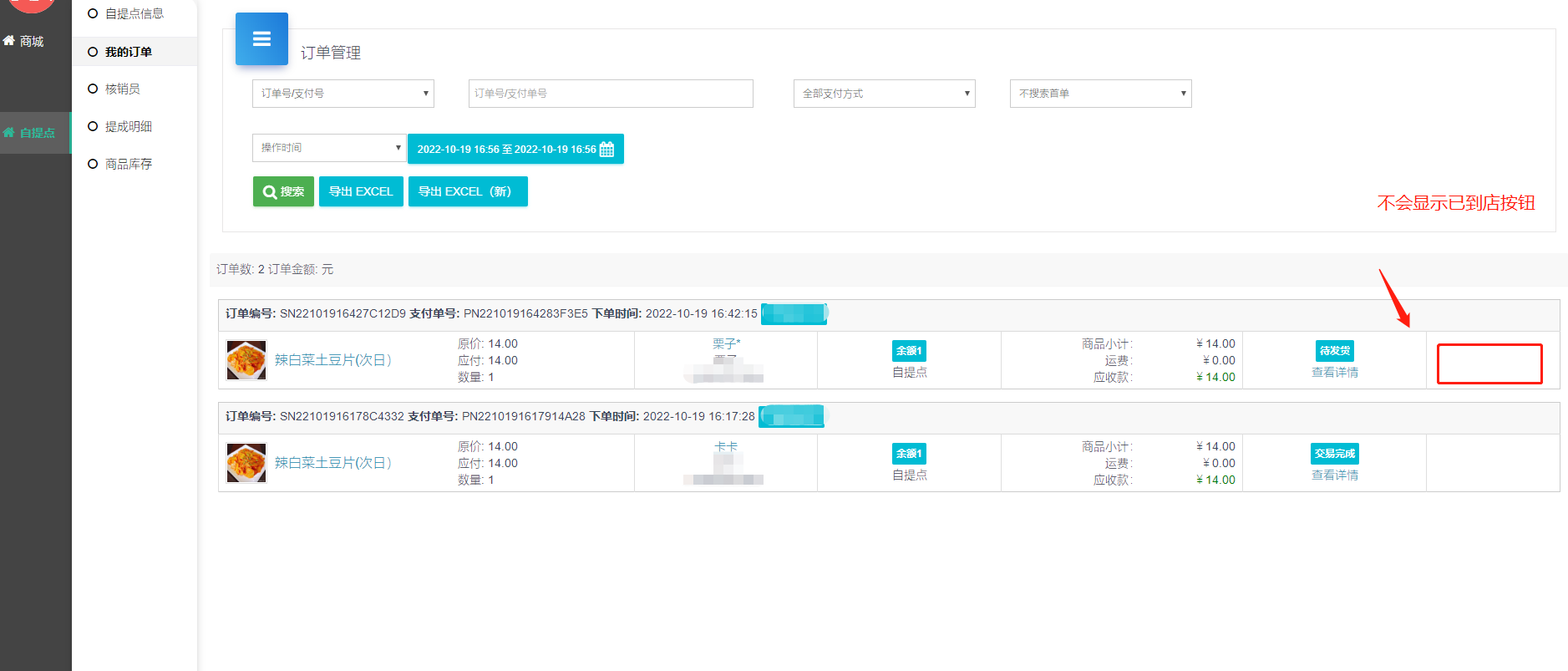Viewport: 1568px width, 671px height.
Task: Click the green 搜索 button
Action: pyautogui.click(x=283, y=191)
